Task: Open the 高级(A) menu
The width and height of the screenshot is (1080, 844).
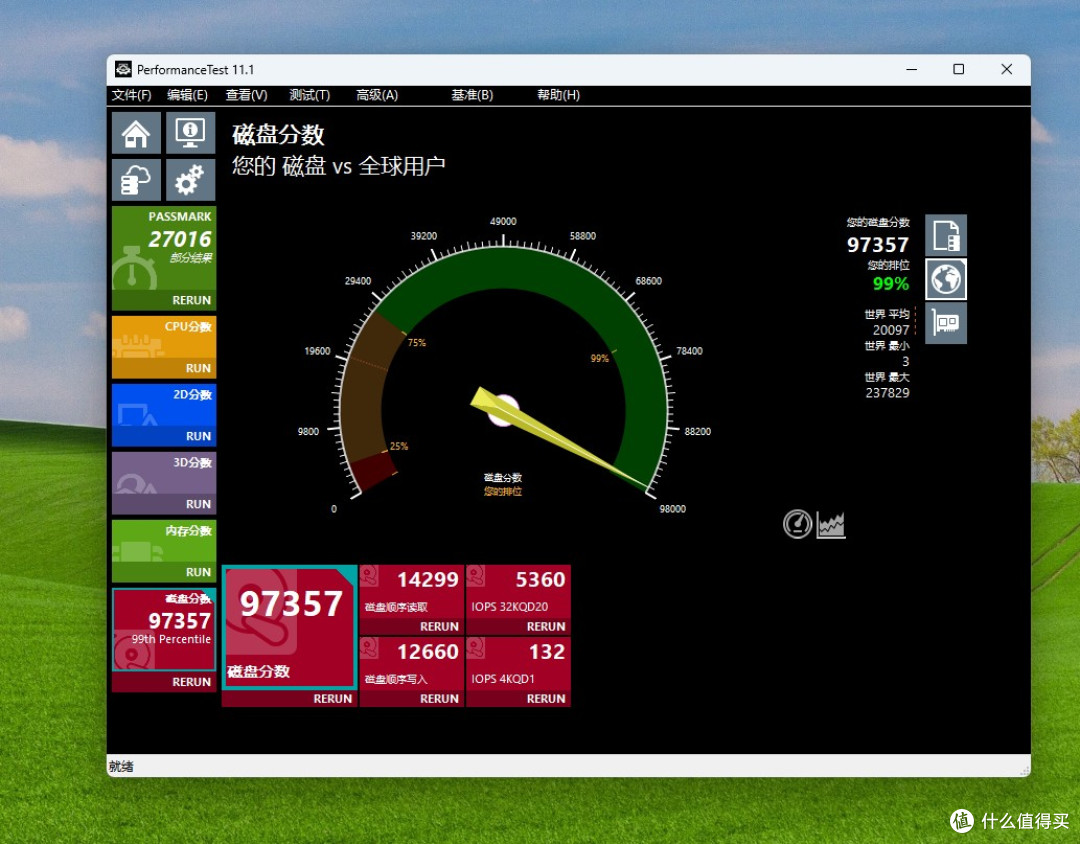Action: [x=377, y=95]
